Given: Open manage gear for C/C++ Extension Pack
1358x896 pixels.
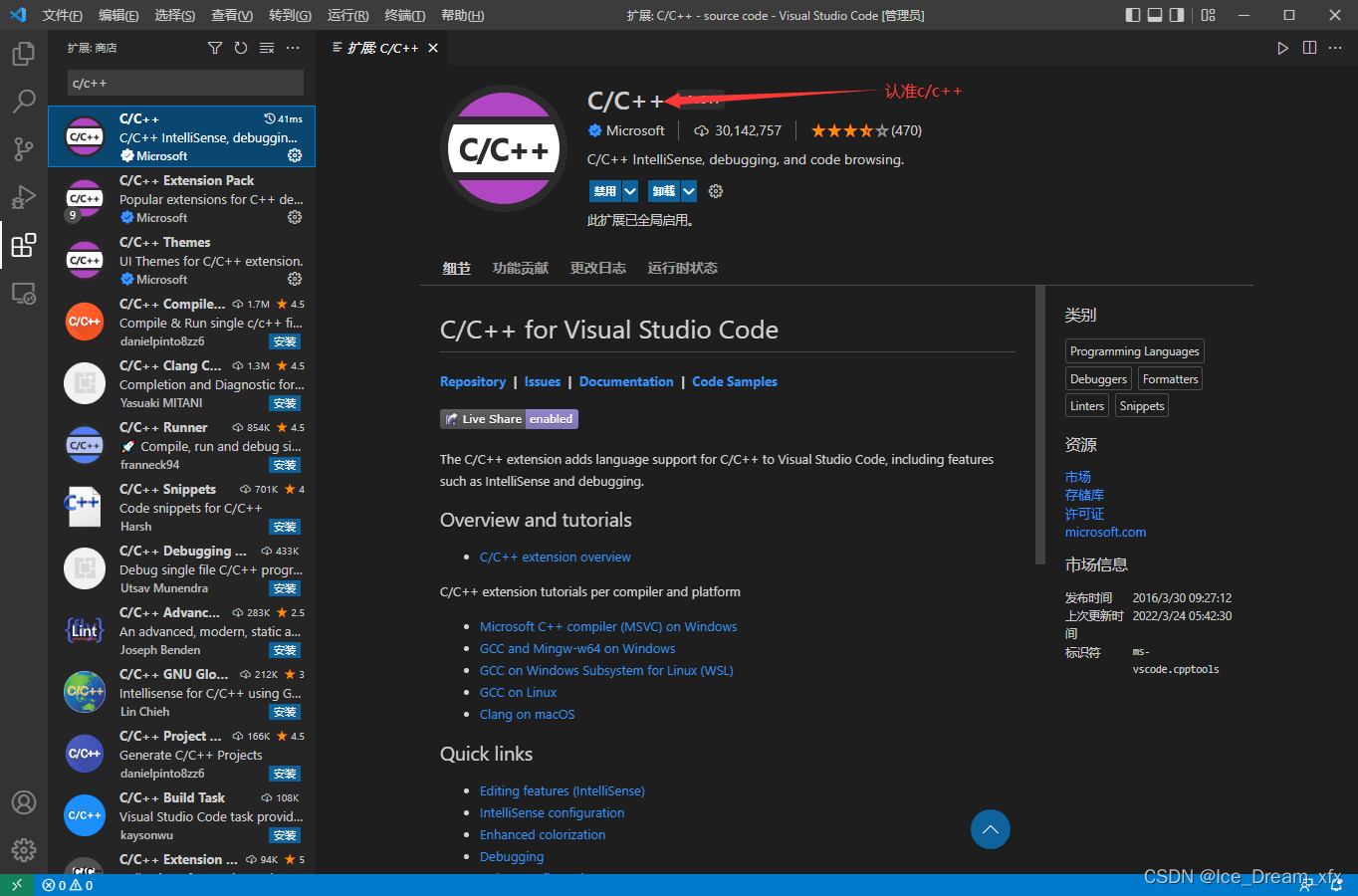Looking at the screenshot, I should (x=295, y=217).
